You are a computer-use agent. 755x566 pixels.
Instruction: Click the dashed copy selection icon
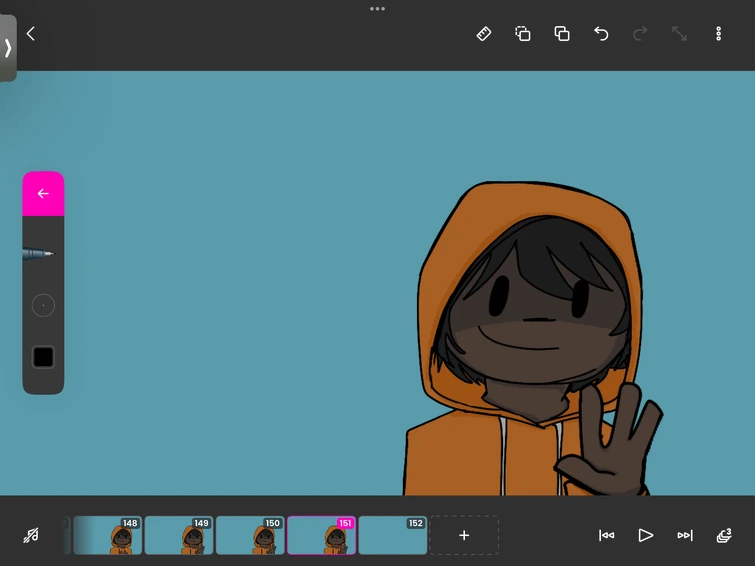[523, 34]
